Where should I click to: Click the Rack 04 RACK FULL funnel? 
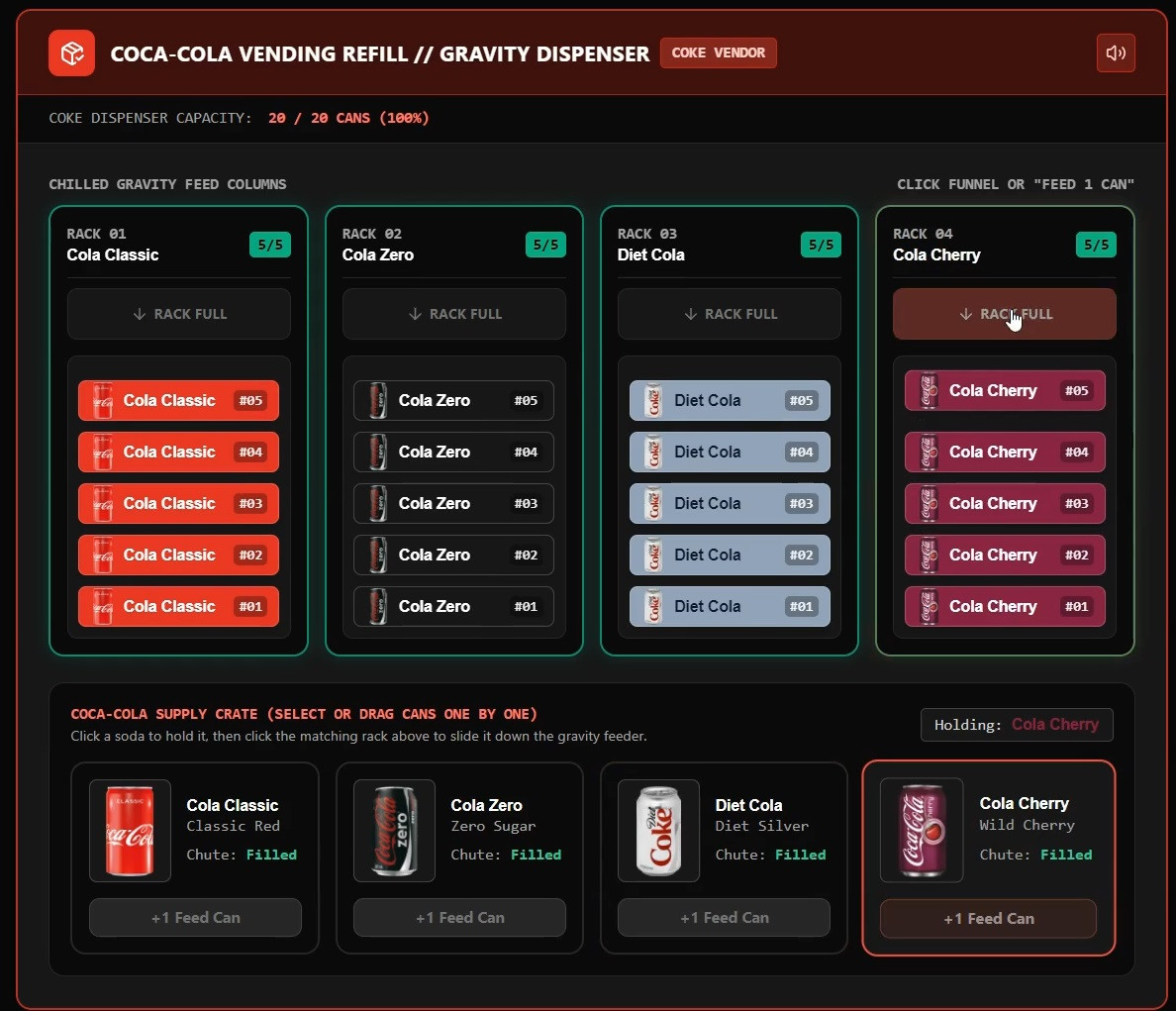[x=1004, y=314]
